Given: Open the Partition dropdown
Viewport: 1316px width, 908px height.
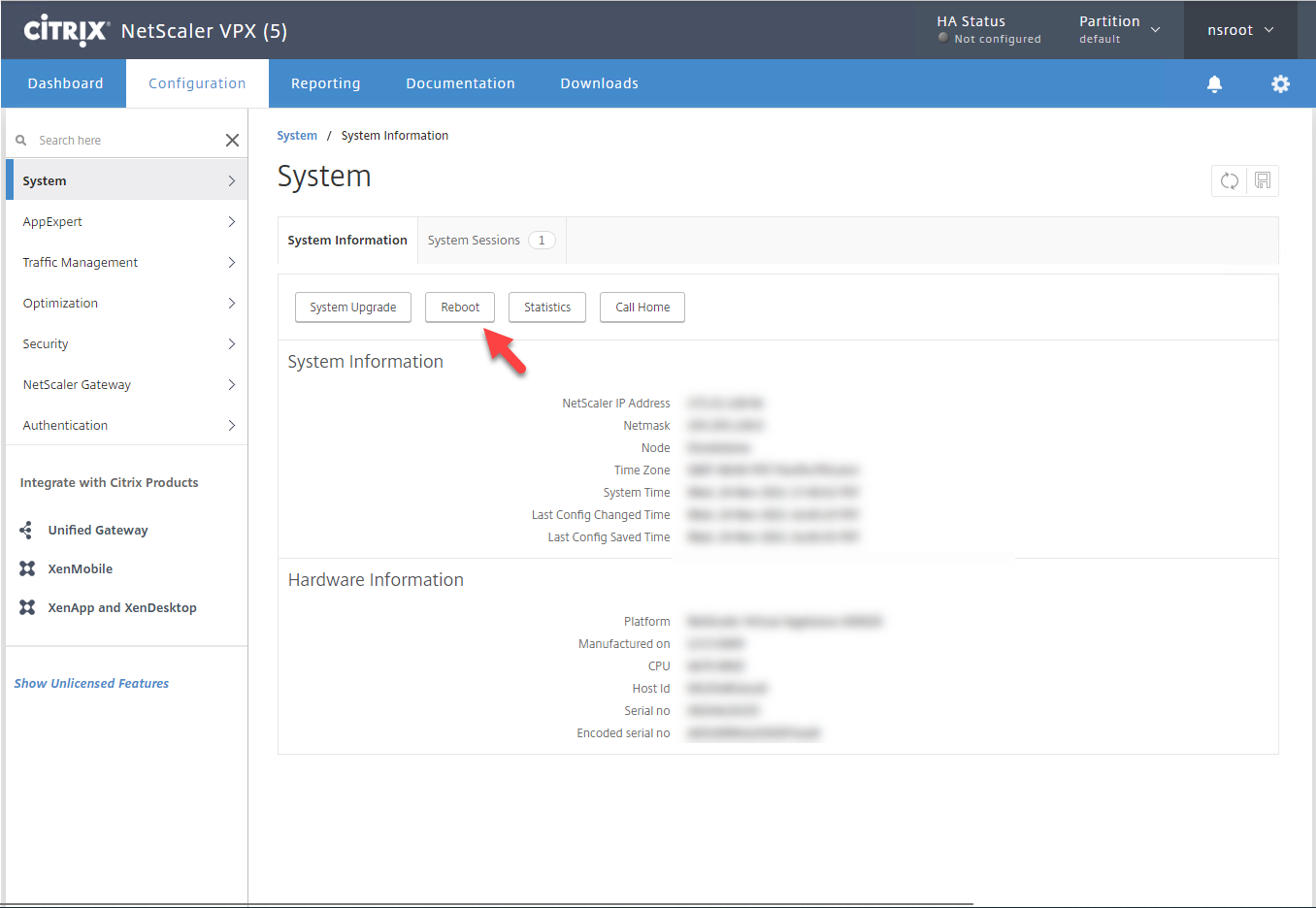Looking at the screenshot, I should tap(1120, 30).
